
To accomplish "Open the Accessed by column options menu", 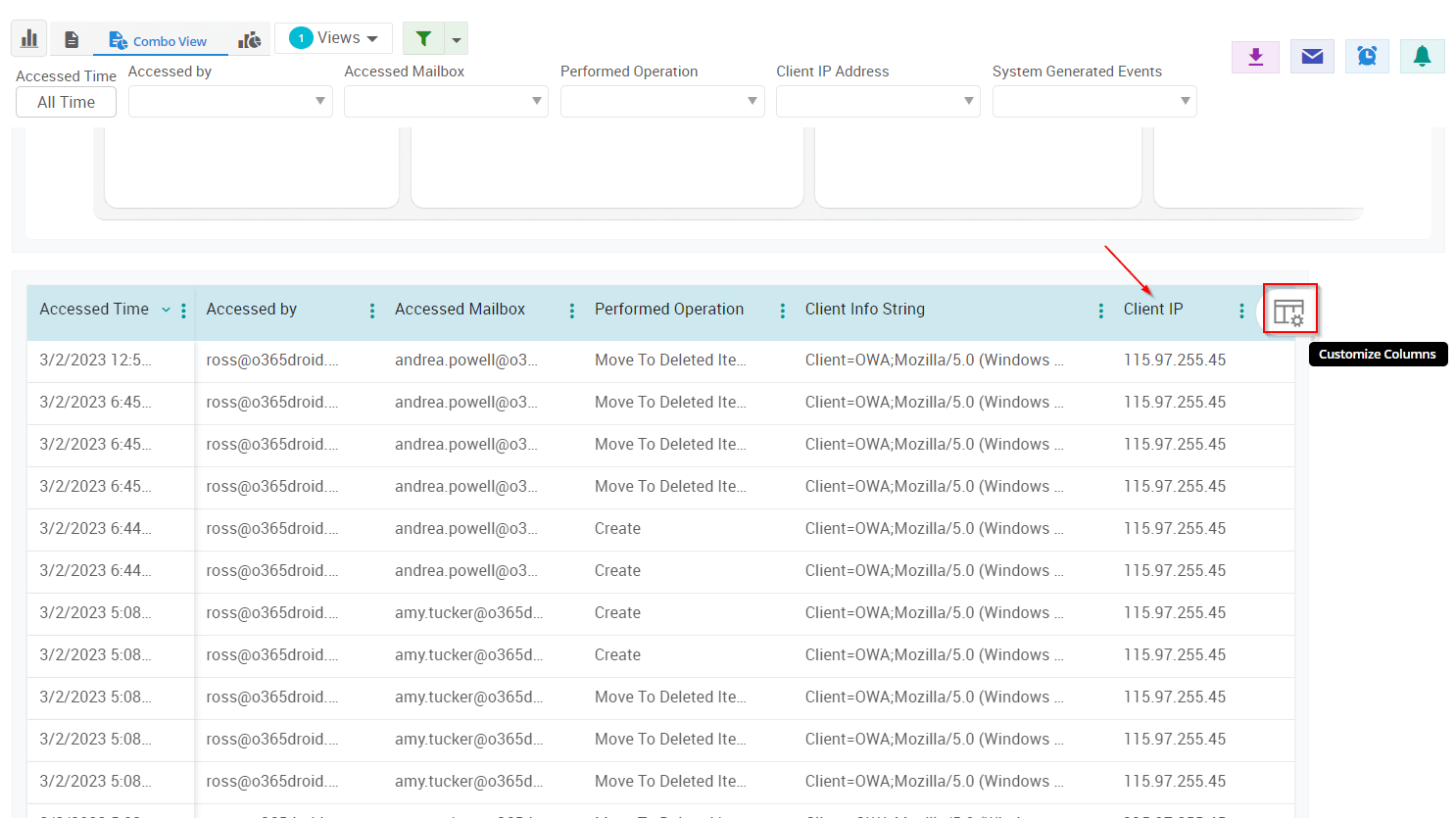I will point(371,309).
